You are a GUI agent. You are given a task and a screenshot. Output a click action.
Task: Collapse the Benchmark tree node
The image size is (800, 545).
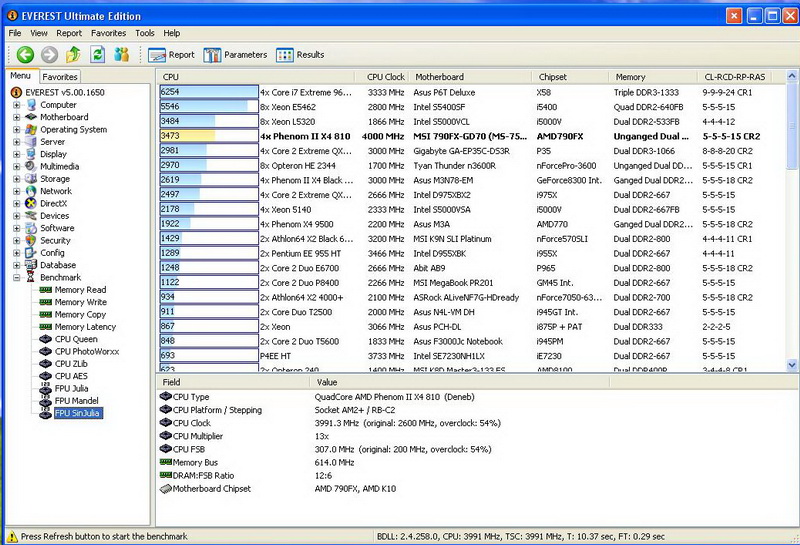click(16, 278)
